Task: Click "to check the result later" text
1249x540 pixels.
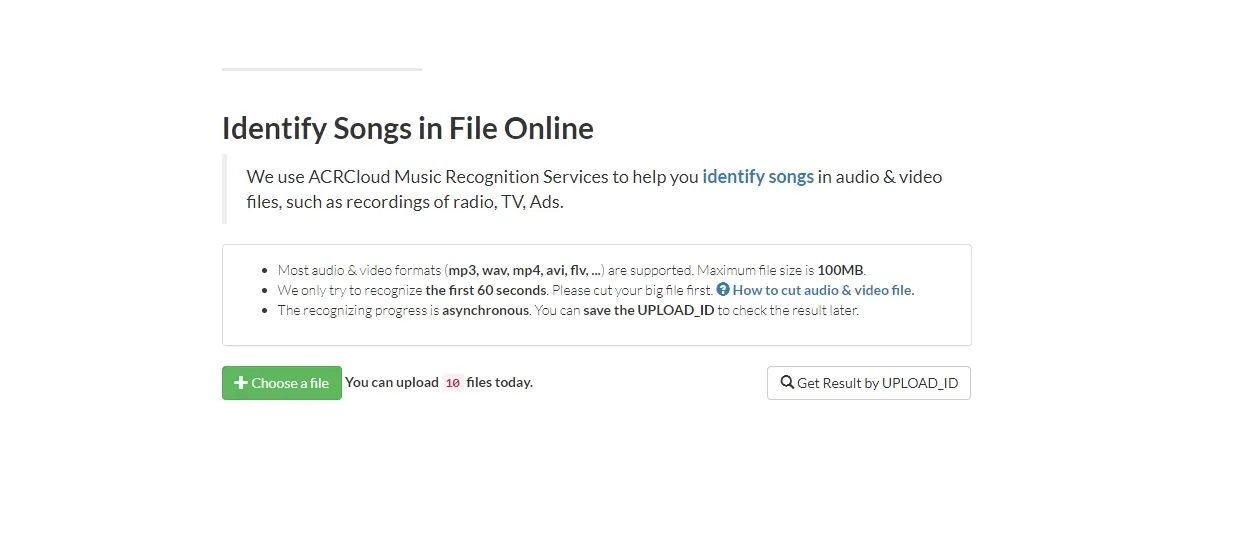Action: (788, 310)
